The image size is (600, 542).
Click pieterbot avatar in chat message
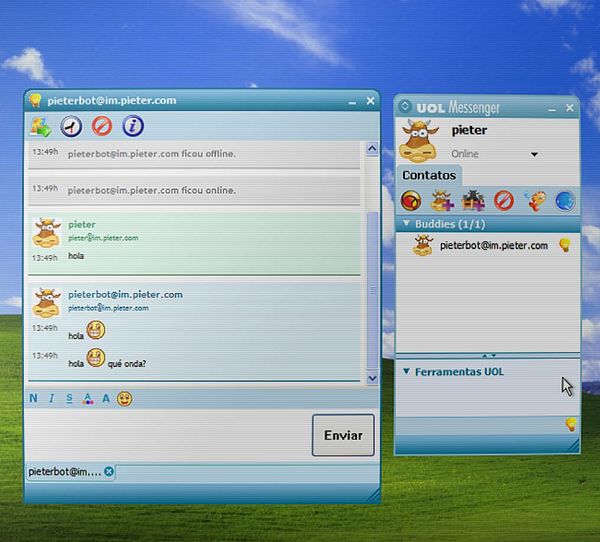click(x=47, y=303)
